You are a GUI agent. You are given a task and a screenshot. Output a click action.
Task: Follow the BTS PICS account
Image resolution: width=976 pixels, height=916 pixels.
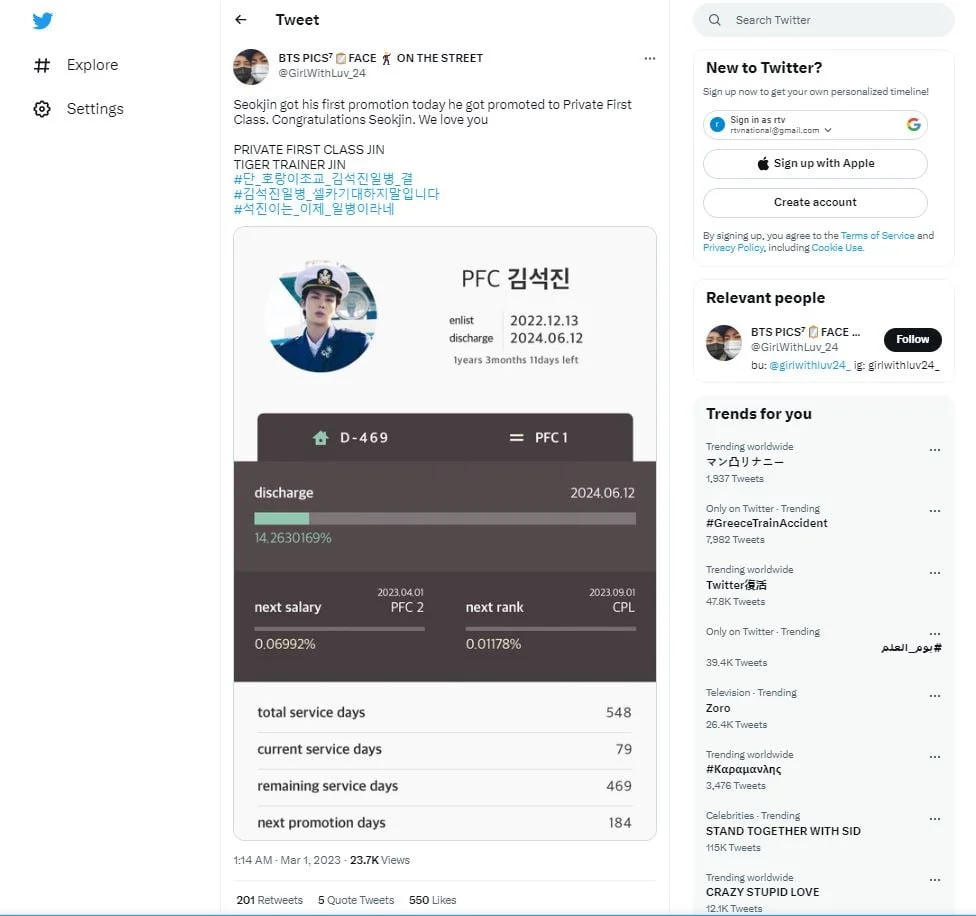point(913,339)
